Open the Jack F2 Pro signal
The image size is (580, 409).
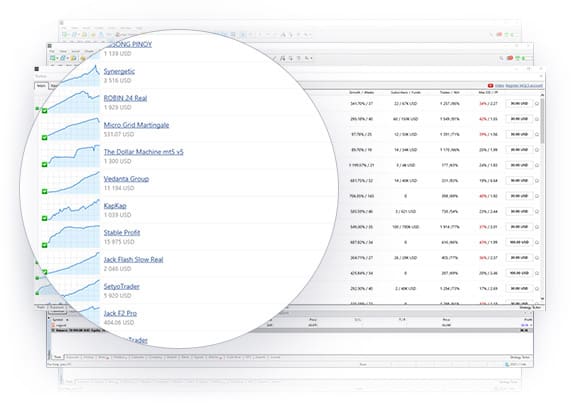[x=120, y=313]
